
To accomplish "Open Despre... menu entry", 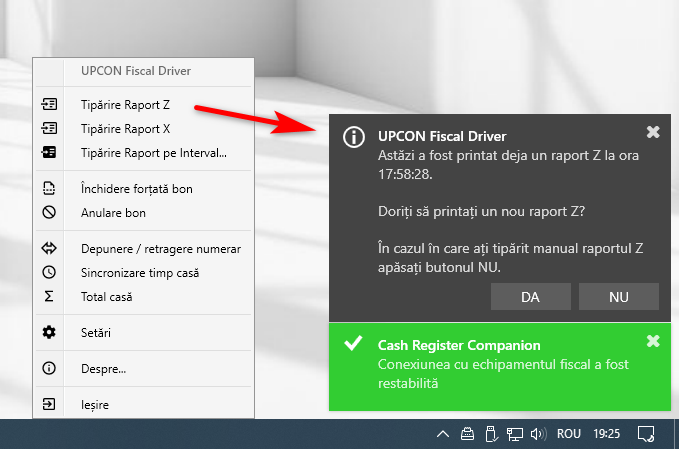I will tap(143, 368).
